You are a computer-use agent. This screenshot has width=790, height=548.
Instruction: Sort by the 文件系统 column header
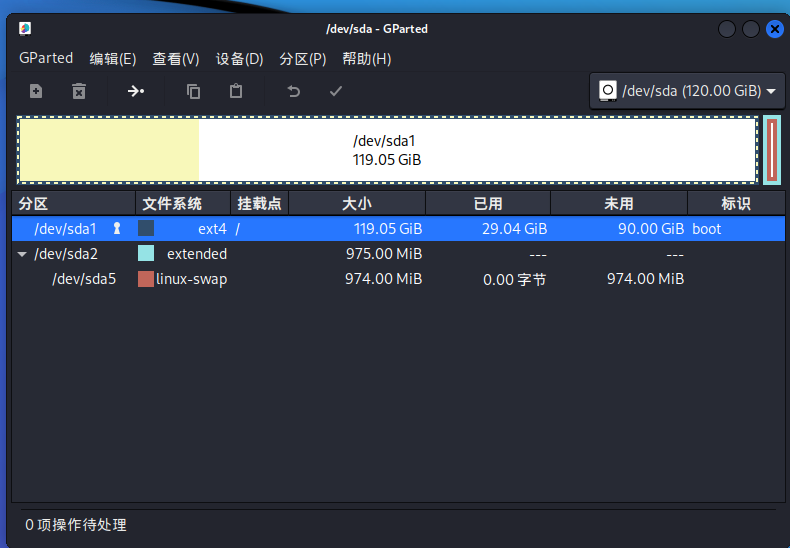[x=183, y=203]
